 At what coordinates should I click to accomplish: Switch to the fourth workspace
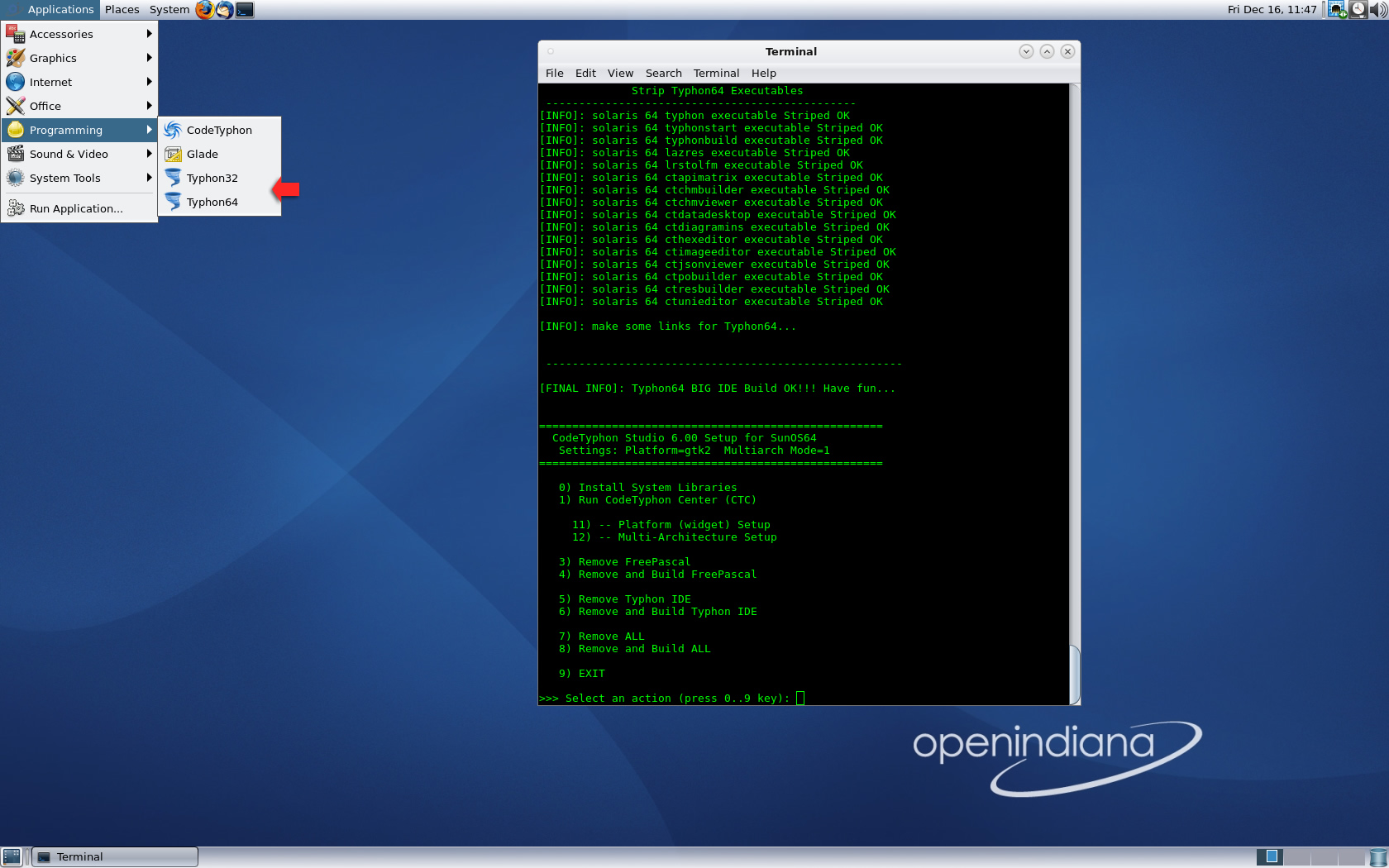1351,857
